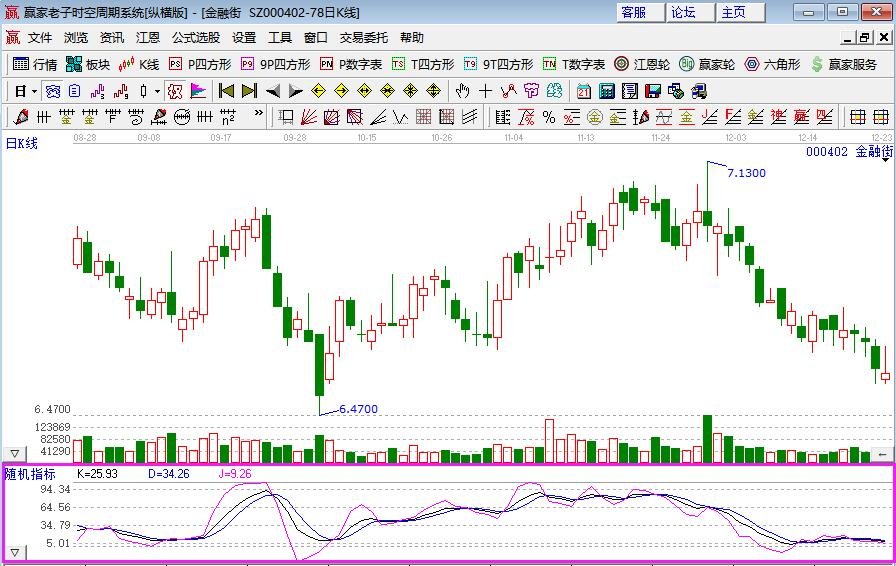The height and width of the screenshot is (566, 896).
Task: Click the 论坛 button in title bar
Action: tap(690, 13)
